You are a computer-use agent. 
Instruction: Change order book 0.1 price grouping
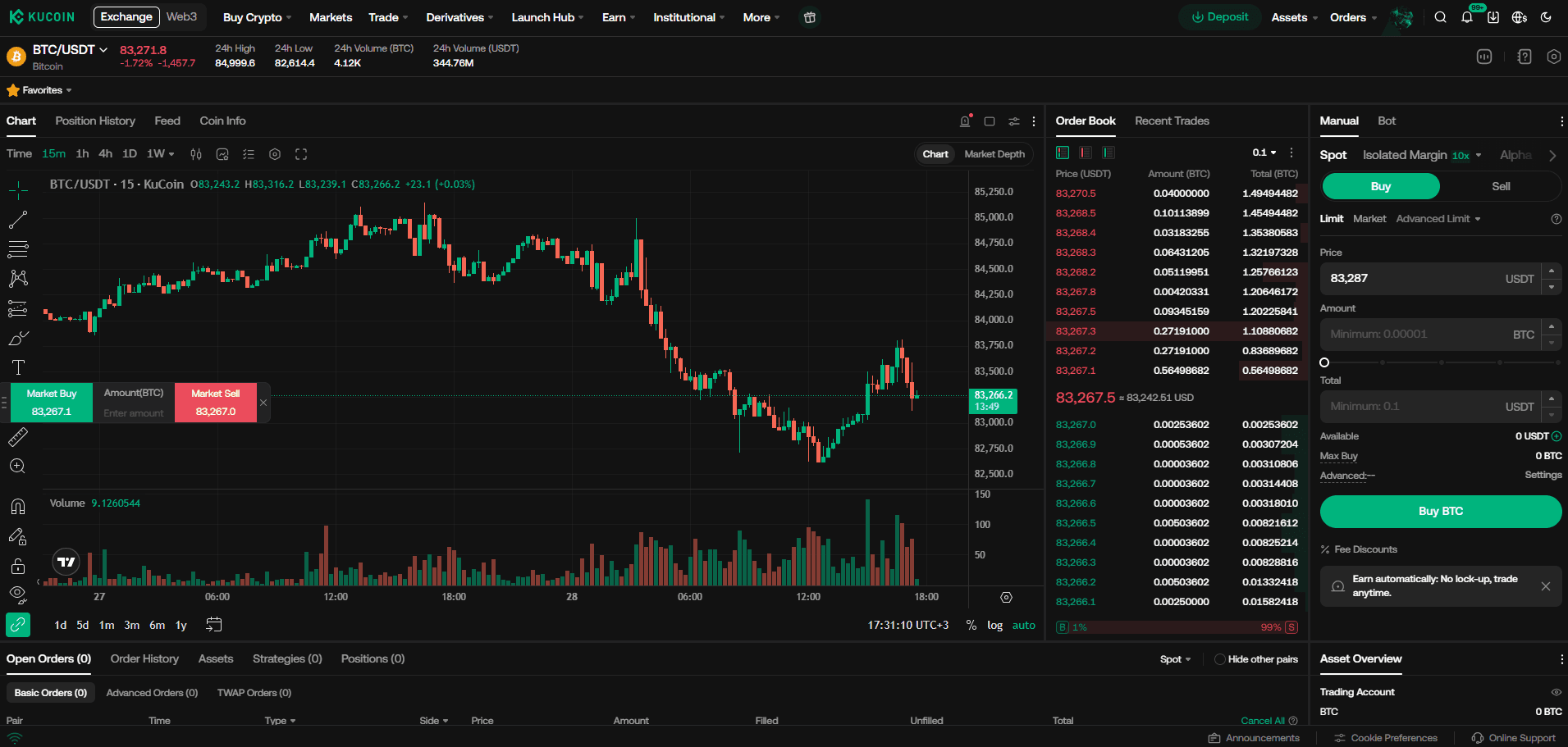click(x=1264, y=153)
